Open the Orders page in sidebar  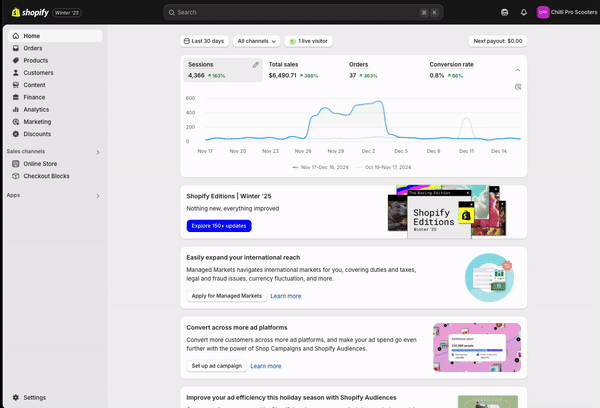[x=33, y=48]
